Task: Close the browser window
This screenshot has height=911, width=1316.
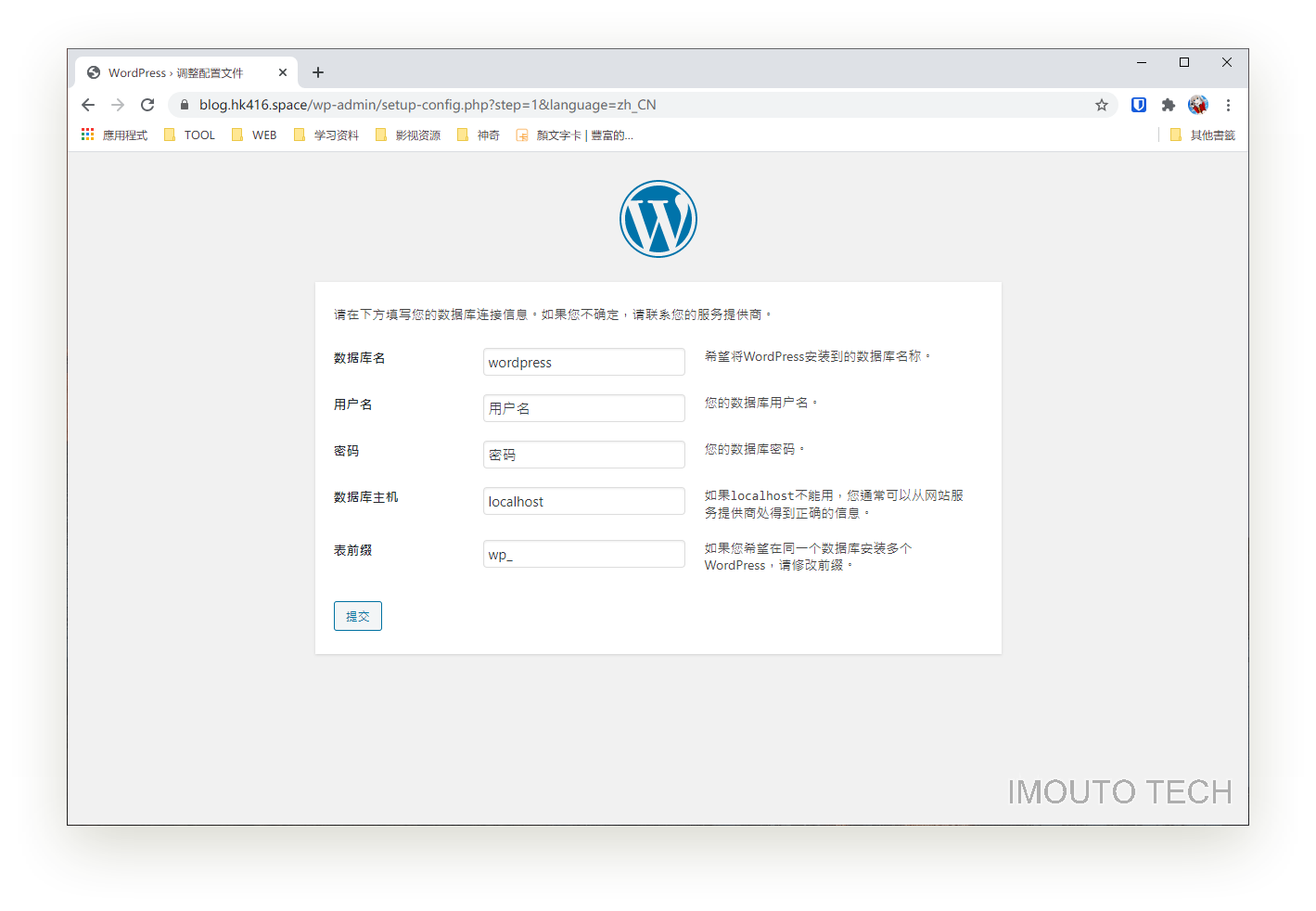Action: pyautogui.click(x=1227, y=62)
